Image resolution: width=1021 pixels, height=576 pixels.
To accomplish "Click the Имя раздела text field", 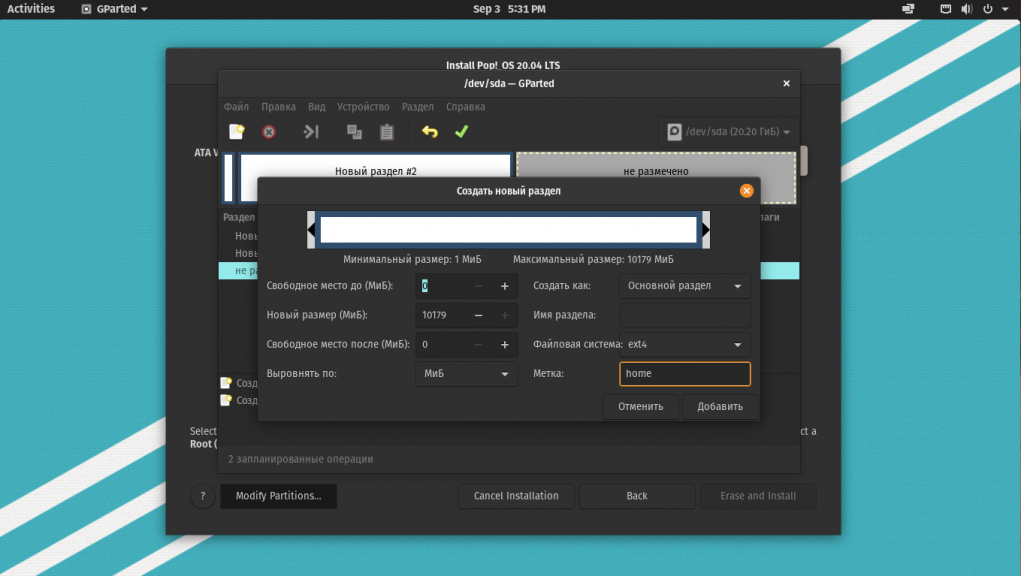I will 684,316.
